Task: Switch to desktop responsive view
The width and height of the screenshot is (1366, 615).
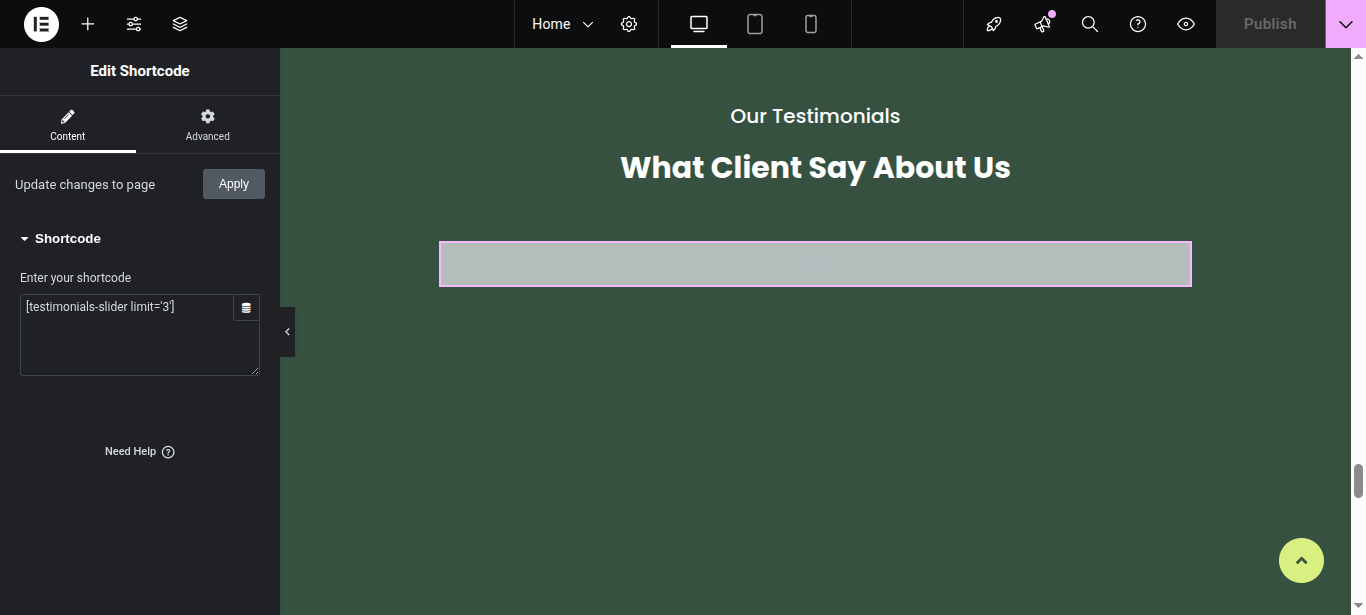Action: (699, 24)
